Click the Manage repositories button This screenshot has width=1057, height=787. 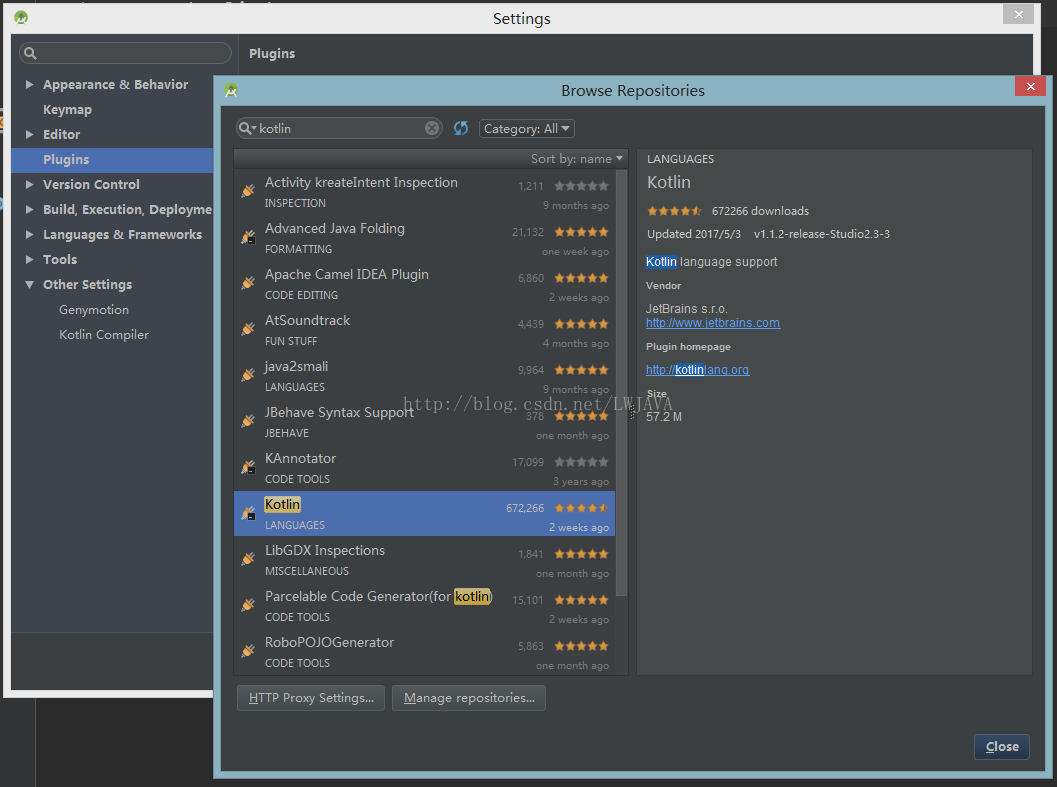[x=469, y=698]
